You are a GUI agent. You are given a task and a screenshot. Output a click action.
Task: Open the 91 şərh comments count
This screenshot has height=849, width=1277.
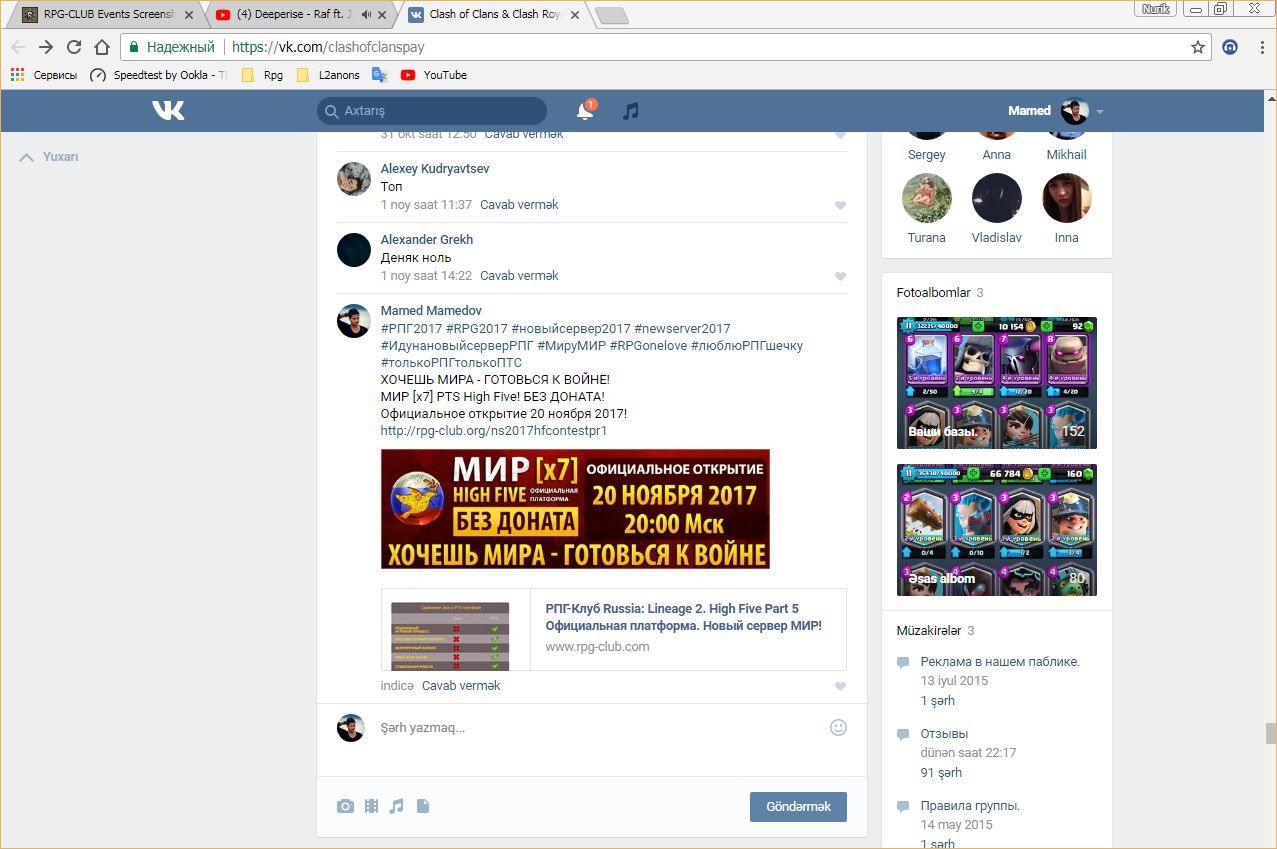941,773
